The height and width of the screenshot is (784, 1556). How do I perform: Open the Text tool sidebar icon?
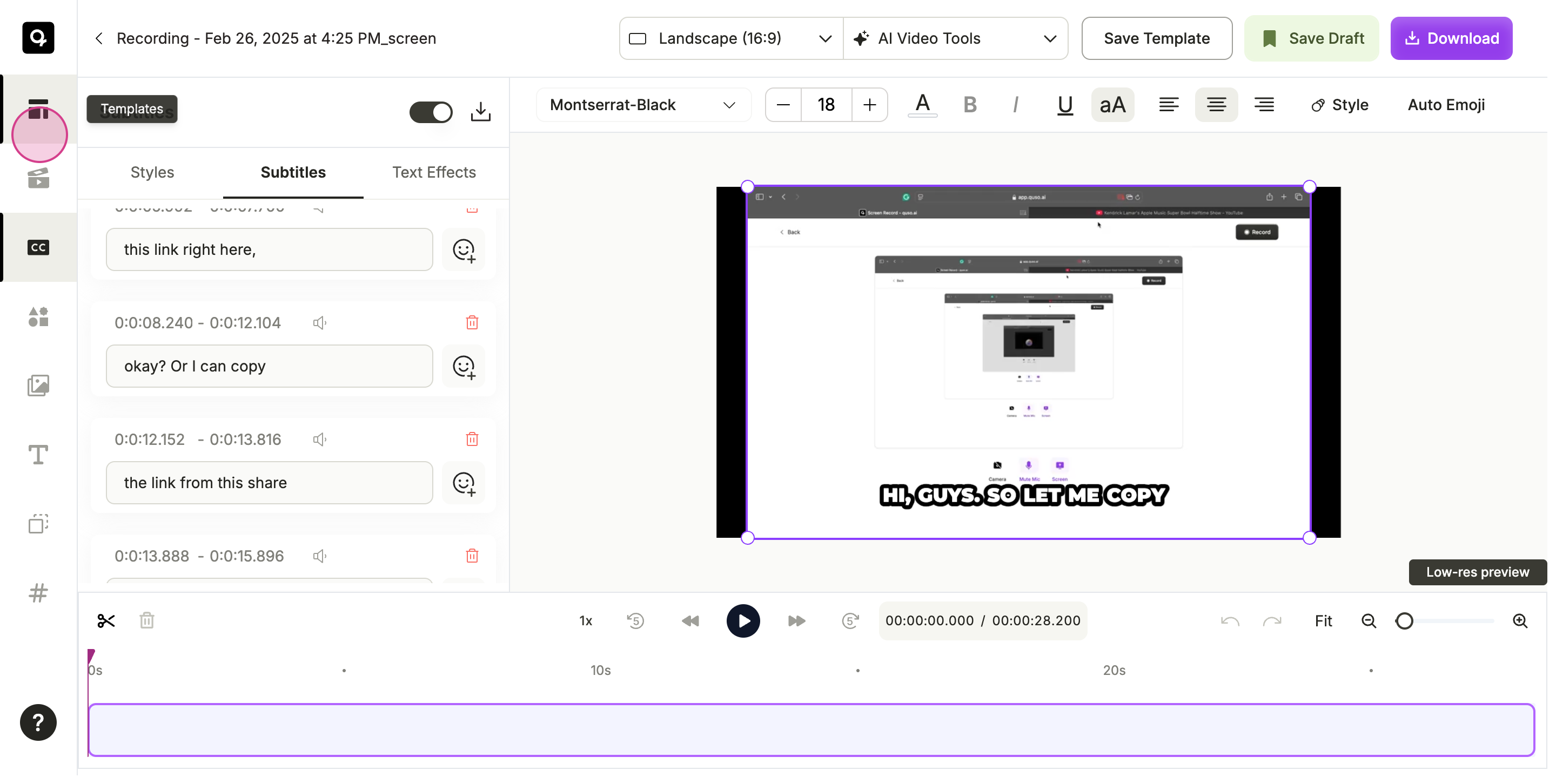point(38,455)
